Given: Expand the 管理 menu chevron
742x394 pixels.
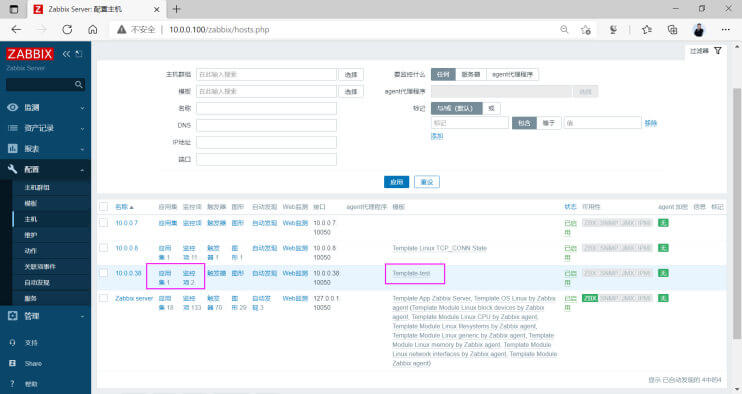Looking at the screenshot, I should click(82, 316).
